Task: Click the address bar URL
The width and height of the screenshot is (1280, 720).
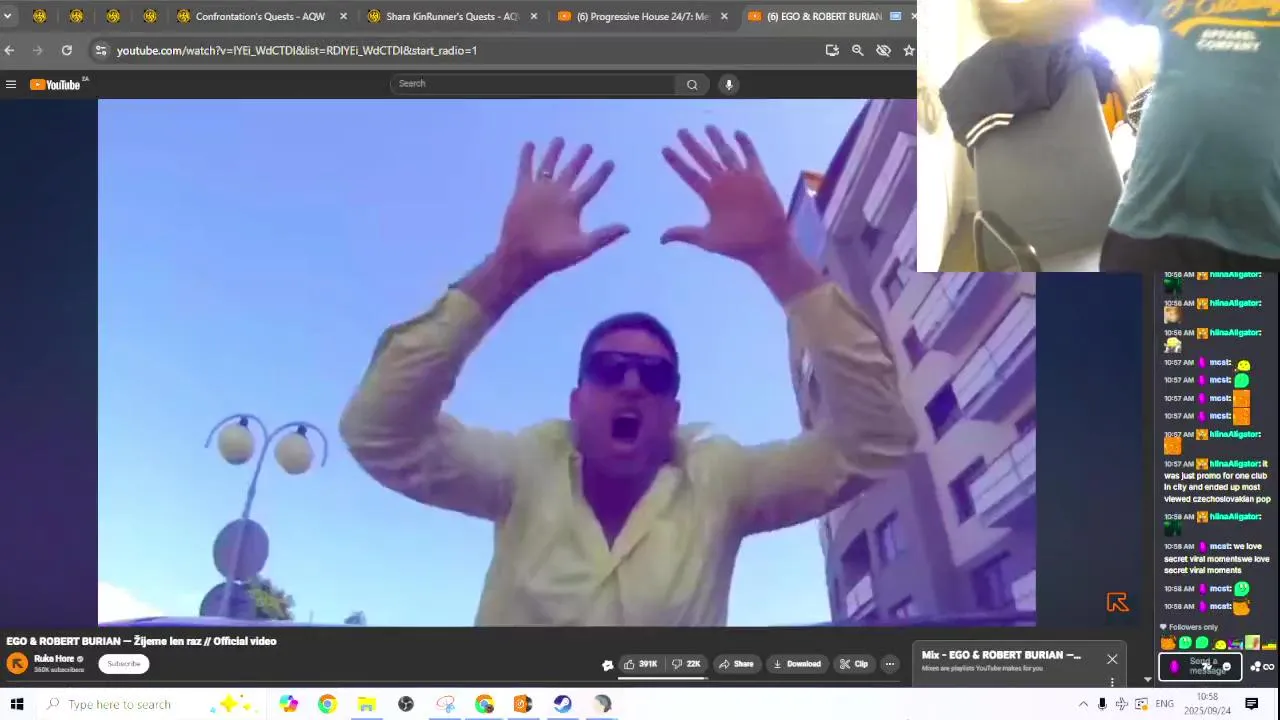Action: (296, 50)
